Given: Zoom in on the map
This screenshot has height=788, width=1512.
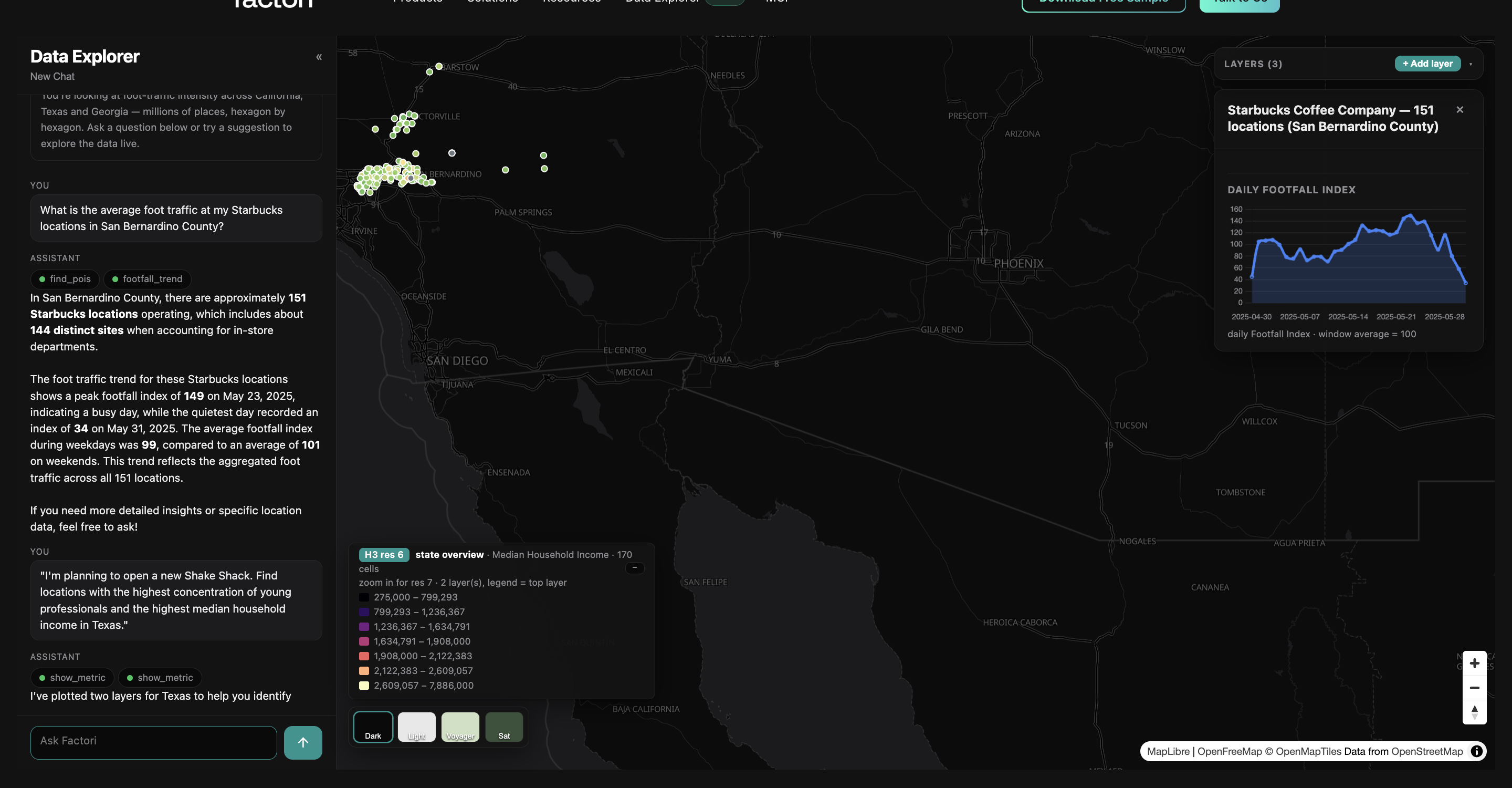Looking at the screenshot, I should pos(1474,663).
